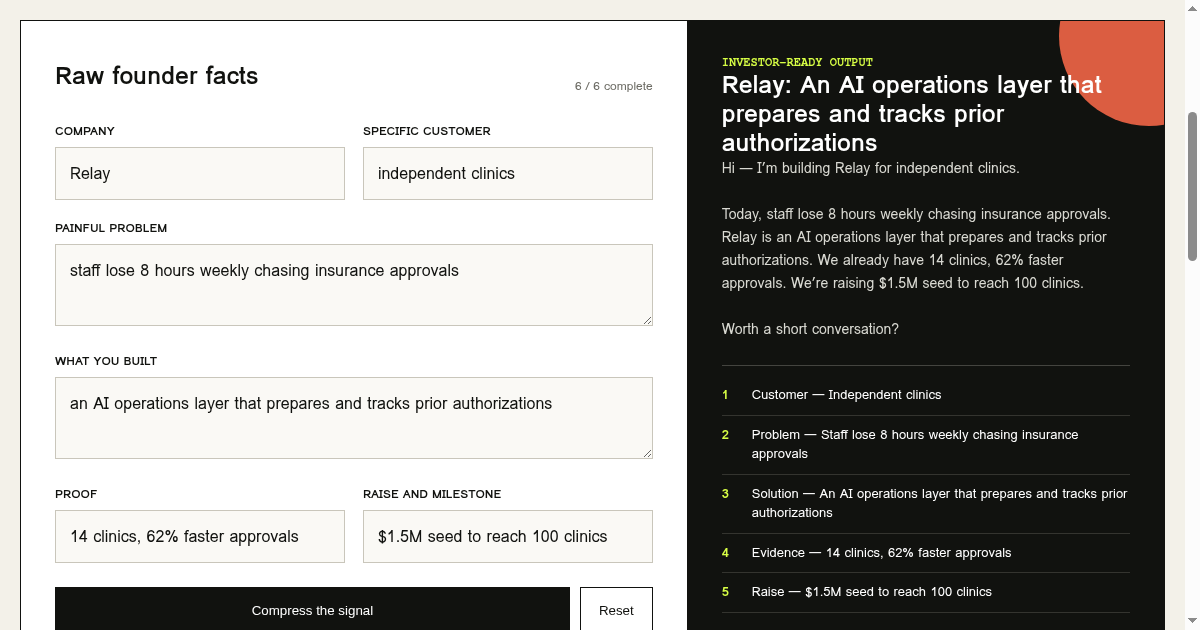
Task: Focus the Specific Customer field
Action: pos(508,173)
